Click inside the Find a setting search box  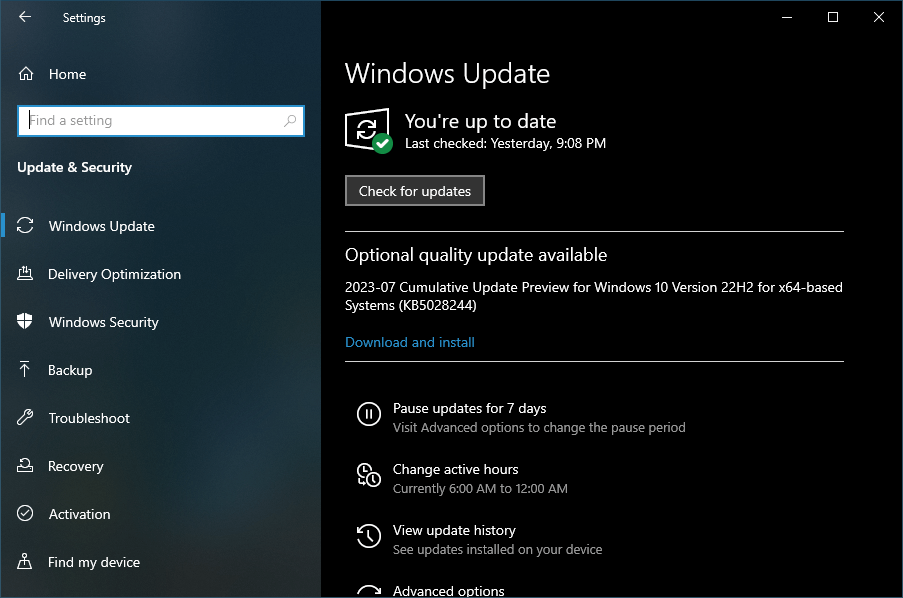point(150,120)
